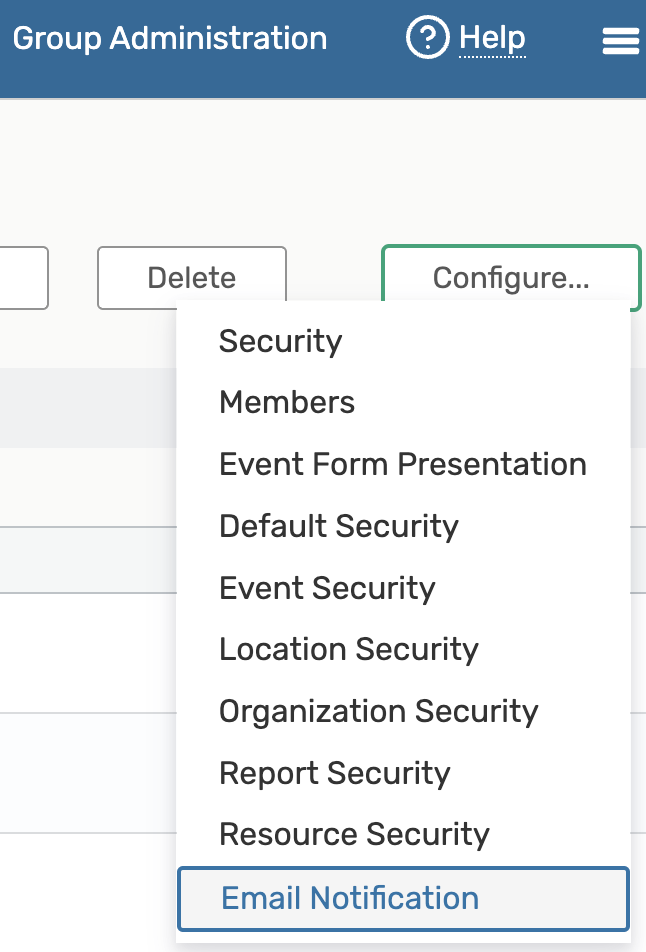The height and width of the screenshot is (952, 646).
Task: Click the Group Administration header title
Action: pyautogui.click(x=169, y=39)
